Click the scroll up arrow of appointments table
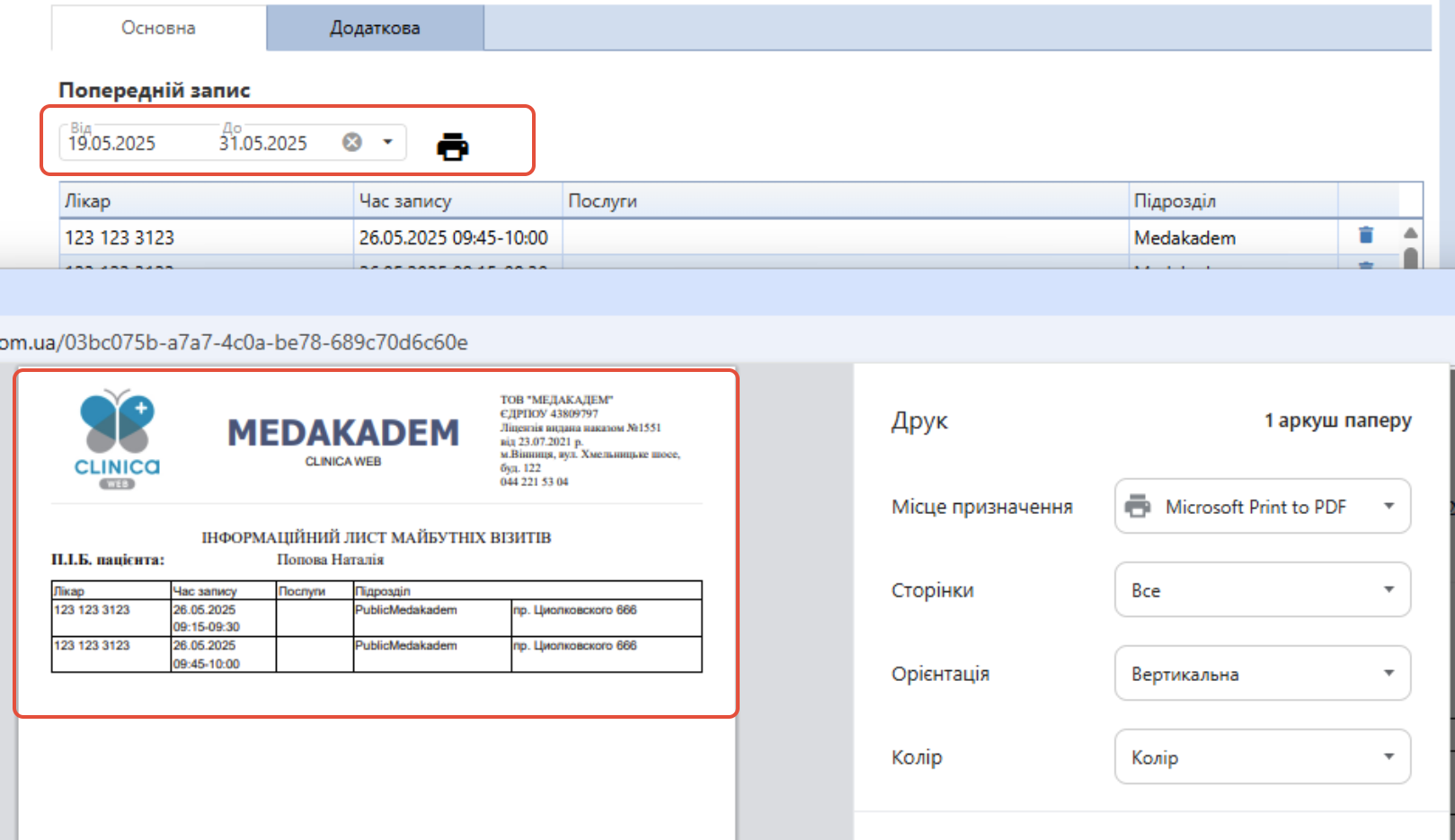The image size is (1455, 840). tap(1411, 233)
